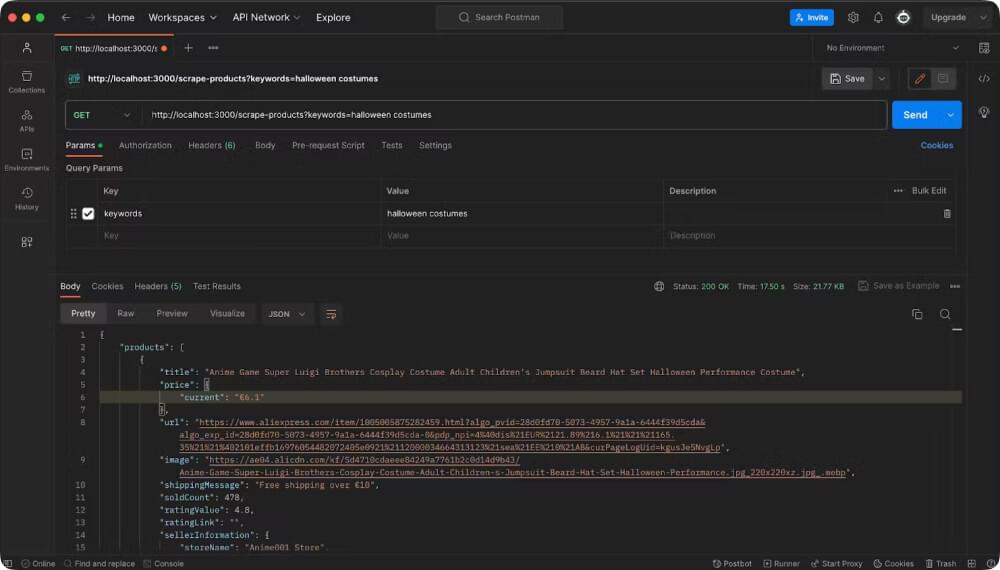Screen dimensions: 1000x570
Task: Open the info lightbulb icon in right sidebar
Action: [x=983, y=112]
